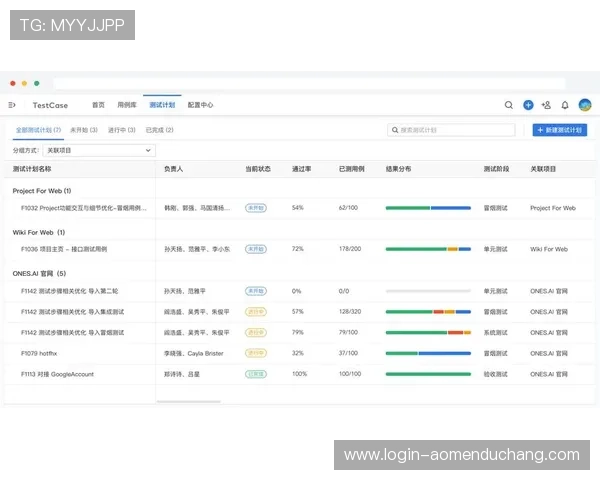Open plan F1113 对接 GoogleAccount
This screenshot has width=600, height=480.
(x=57, y=374)
